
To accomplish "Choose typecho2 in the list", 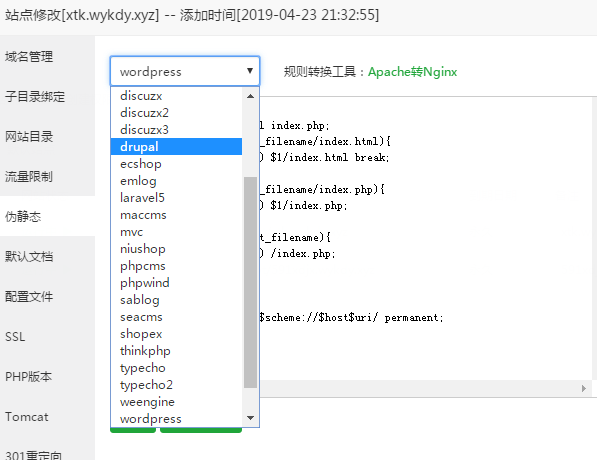I will coord(176,385).
